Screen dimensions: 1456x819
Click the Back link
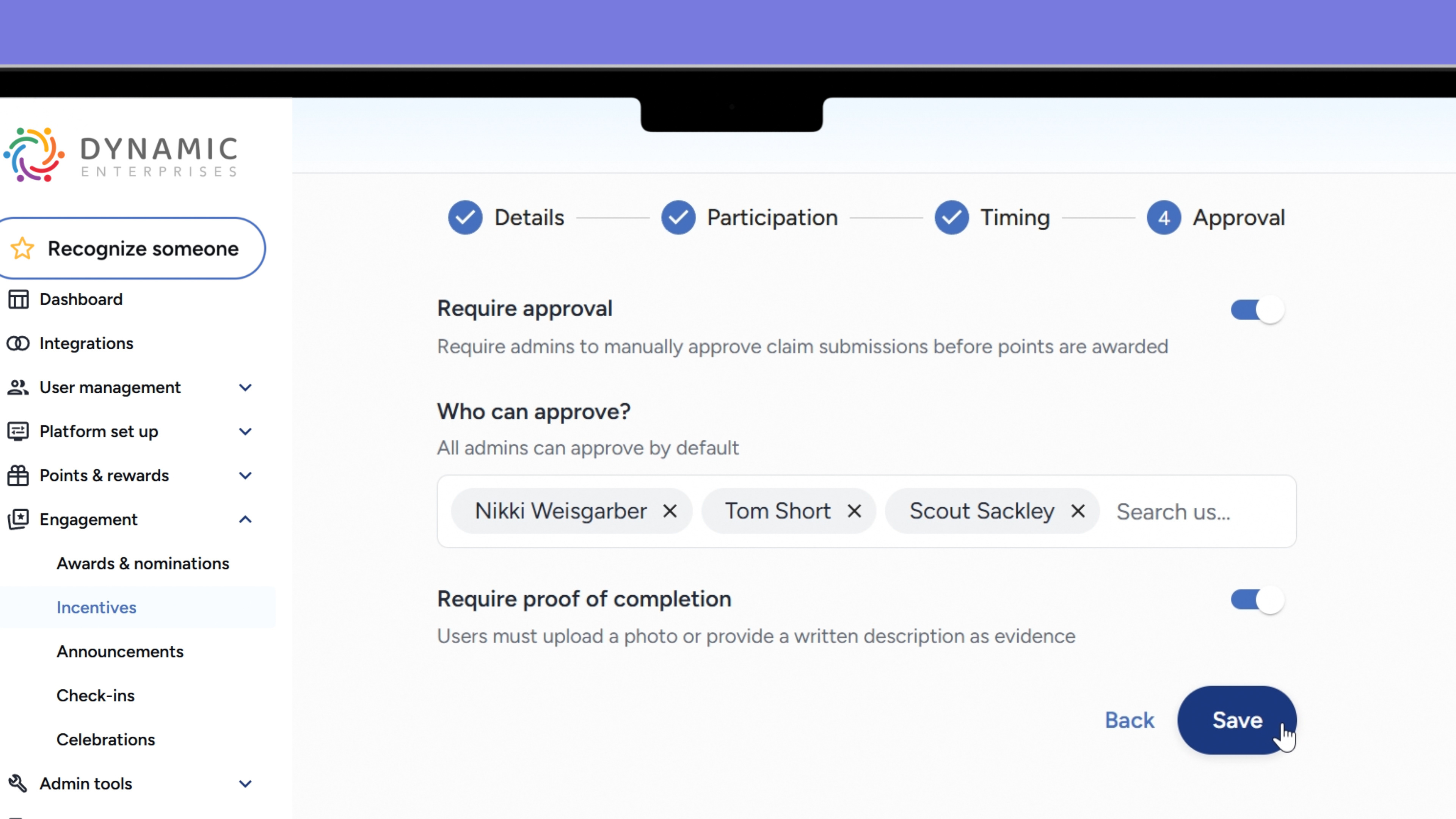pos(1129,720)
